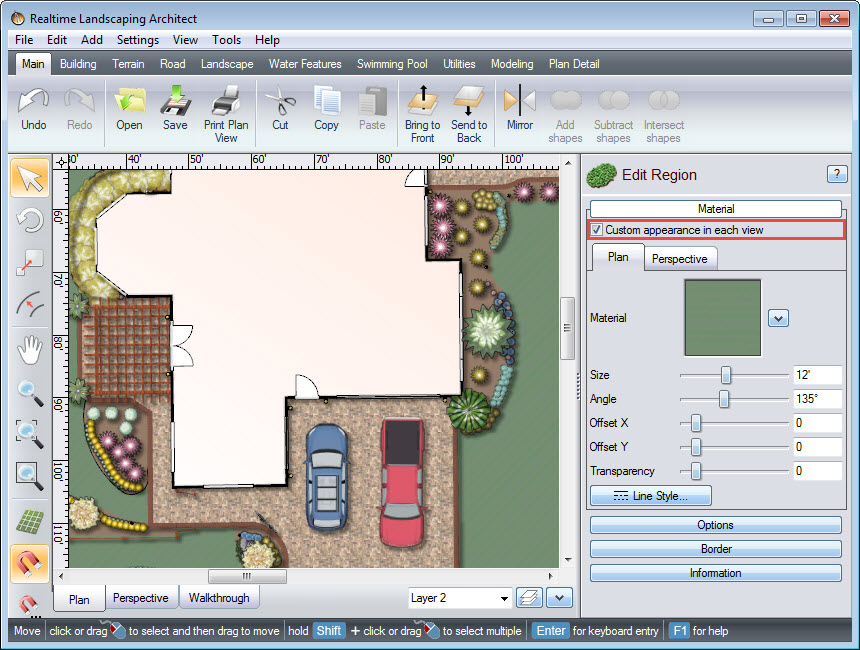Expand the layer options chevron button
Viewport: 860px width, 650px height.
(559, 597)
